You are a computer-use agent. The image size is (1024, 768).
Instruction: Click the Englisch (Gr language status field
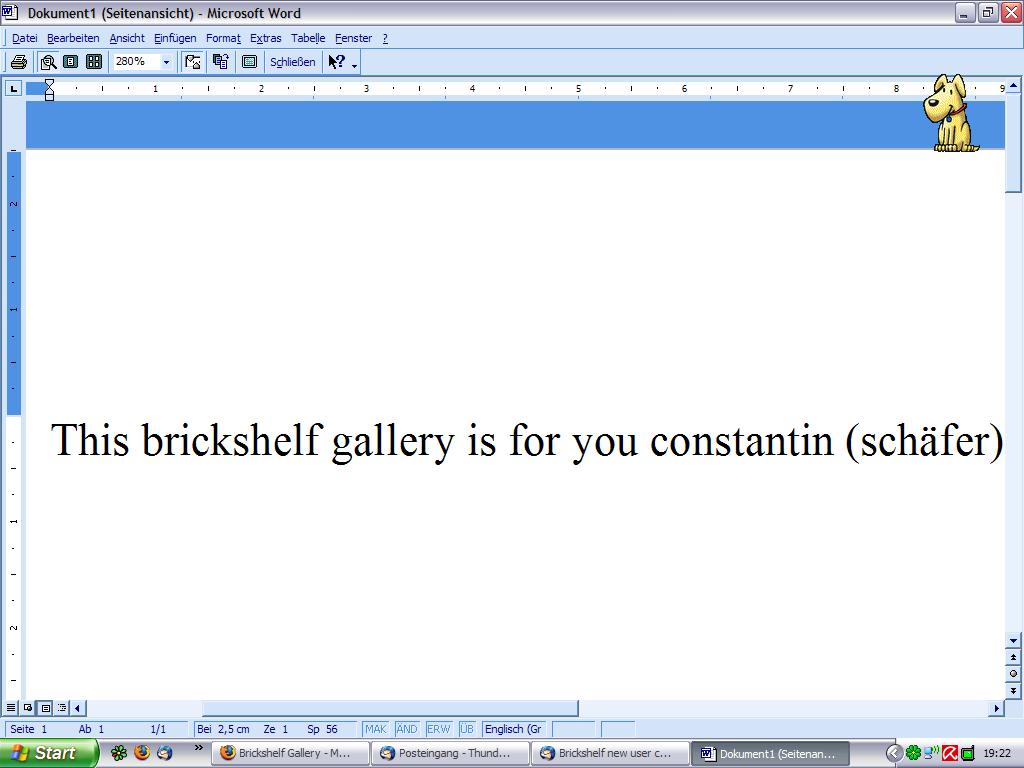pos(513,729)
